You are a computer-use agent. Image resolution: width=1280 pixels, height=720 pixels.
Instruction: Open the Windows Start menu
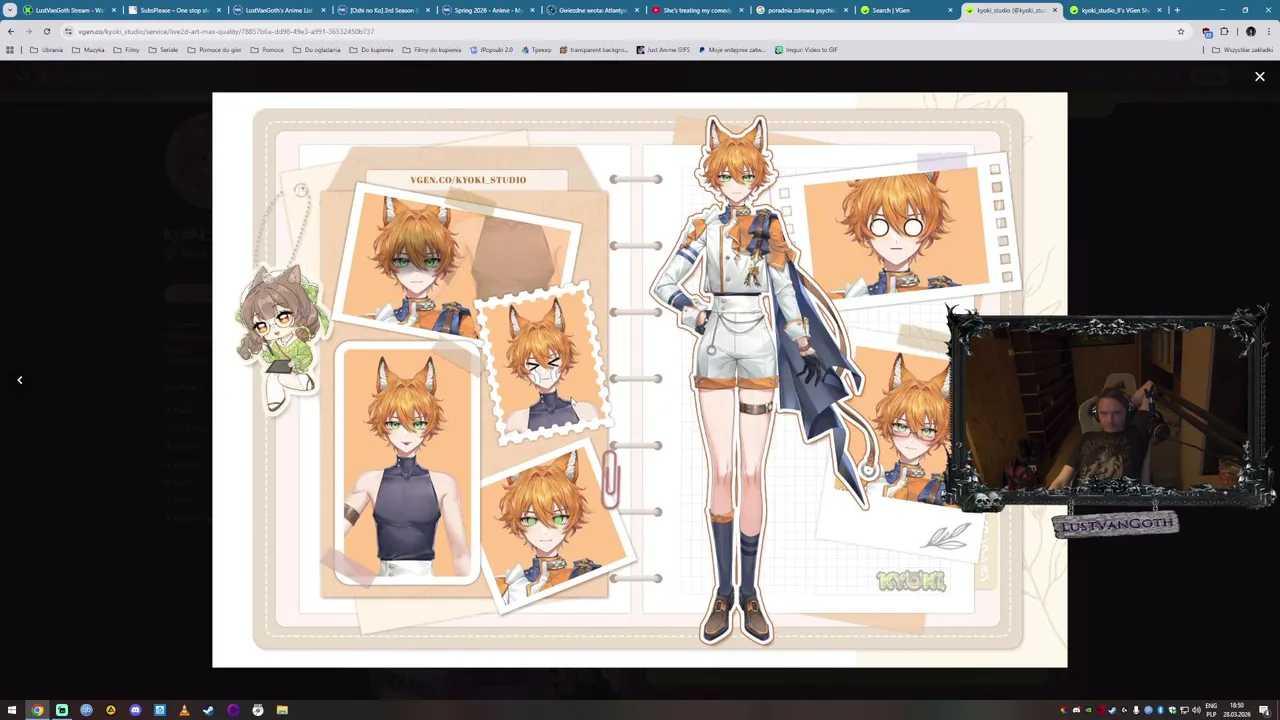[12, 710]
